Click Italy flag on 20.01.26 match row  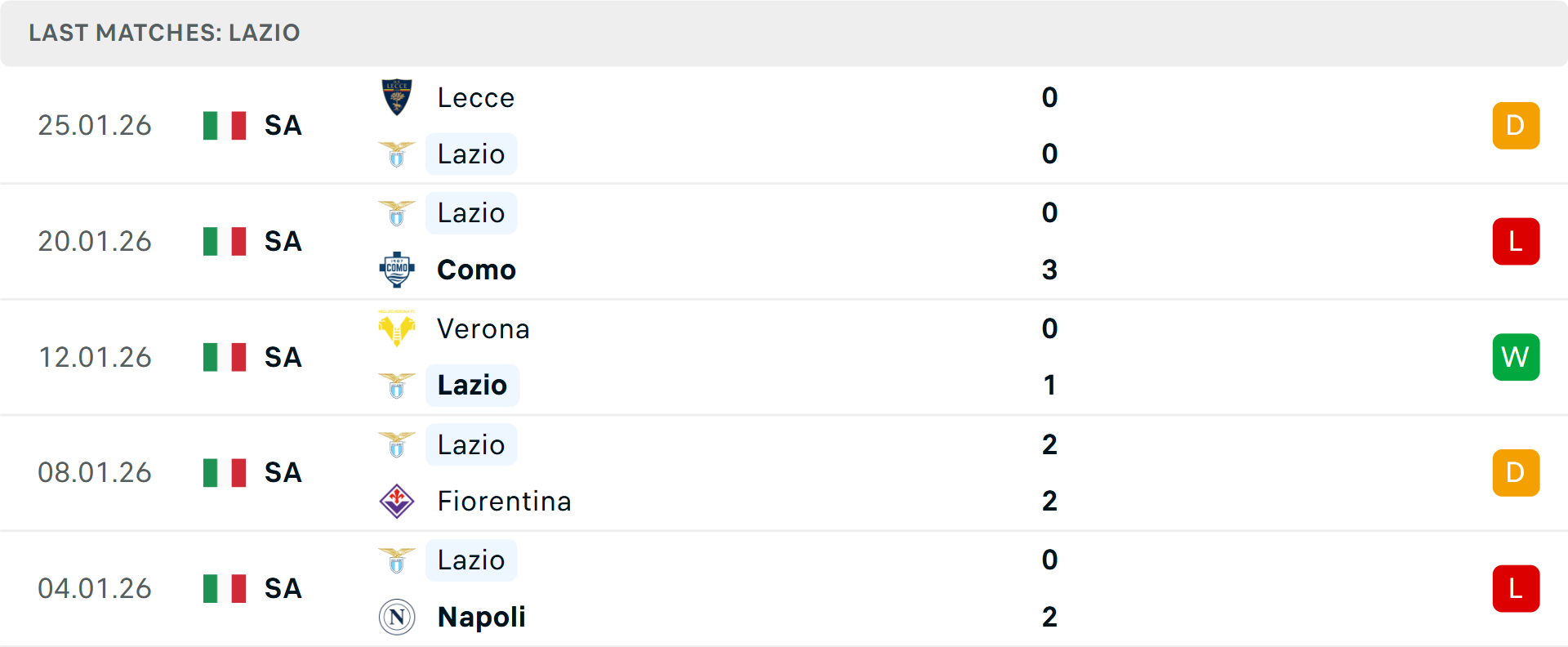(x=225, y=241)
